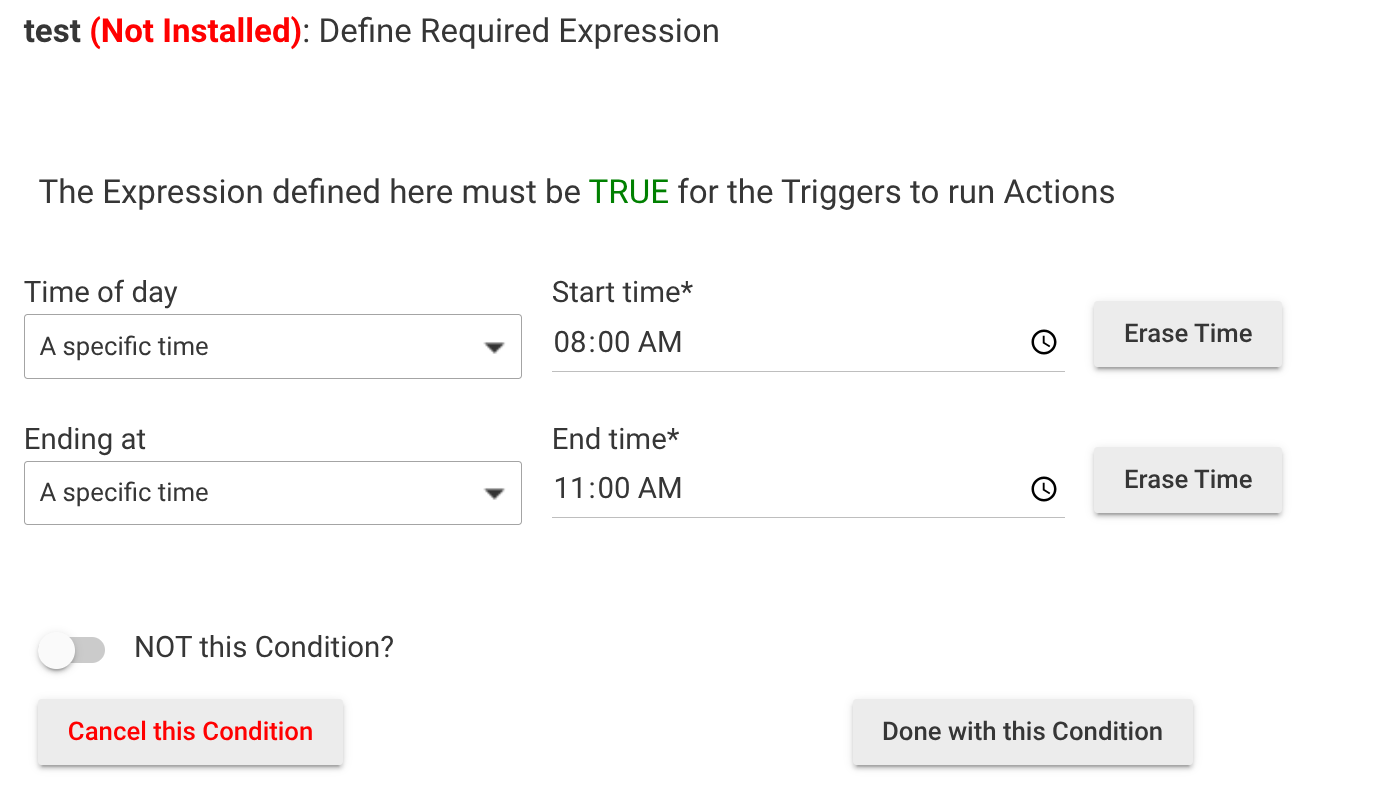The height and width of the screenshot is (785, 1392).
Task: Select the hour "08" in Start time
Action: (570, 343)
